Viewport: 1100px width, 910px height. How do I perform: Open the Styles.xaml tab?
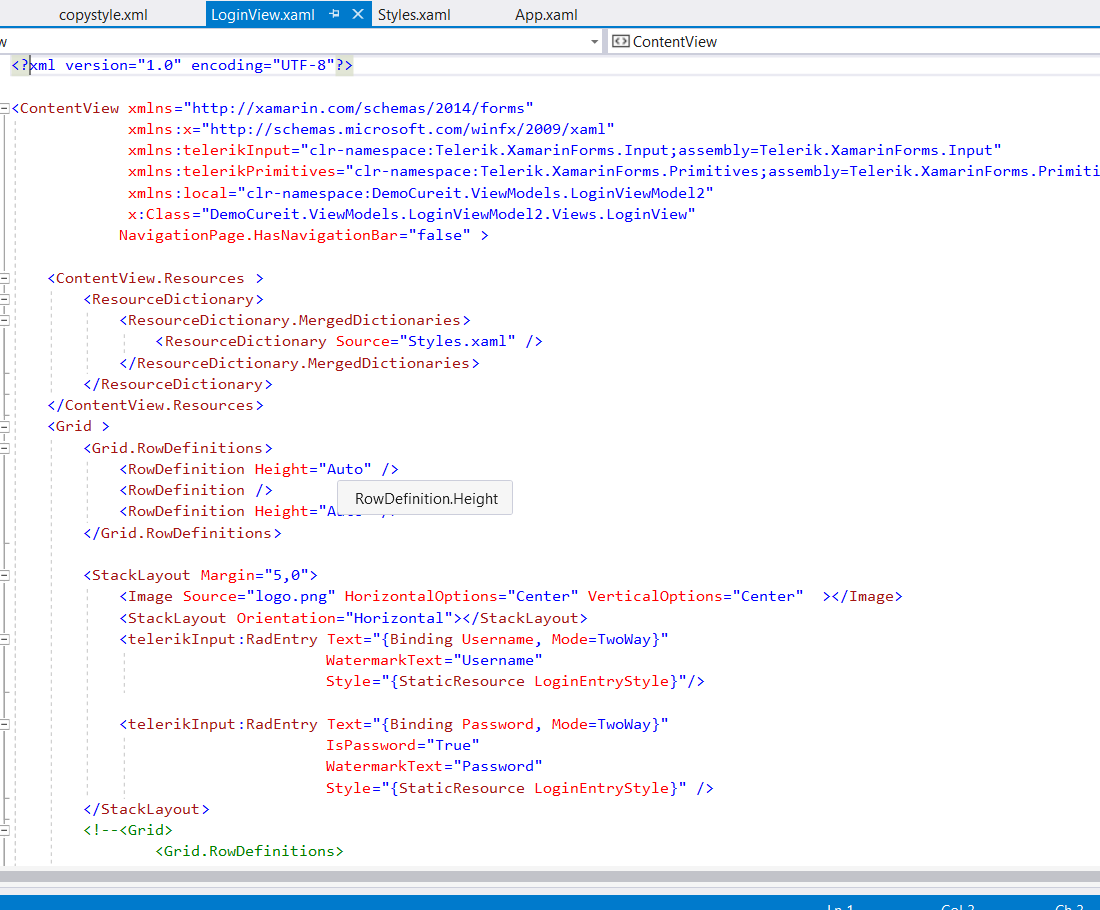414,15
